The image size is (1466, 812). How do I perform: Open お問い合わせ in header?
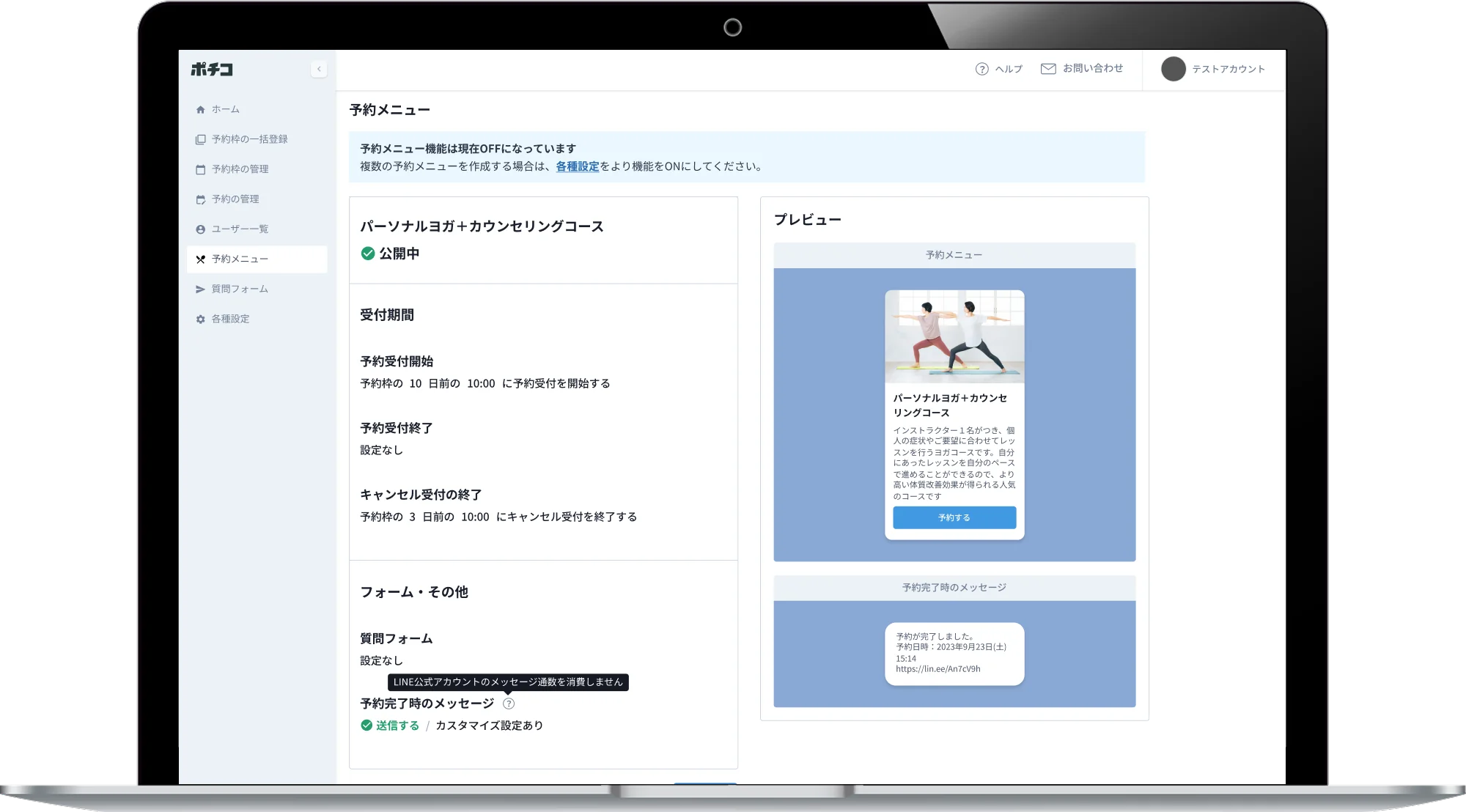click(1093, 68)
